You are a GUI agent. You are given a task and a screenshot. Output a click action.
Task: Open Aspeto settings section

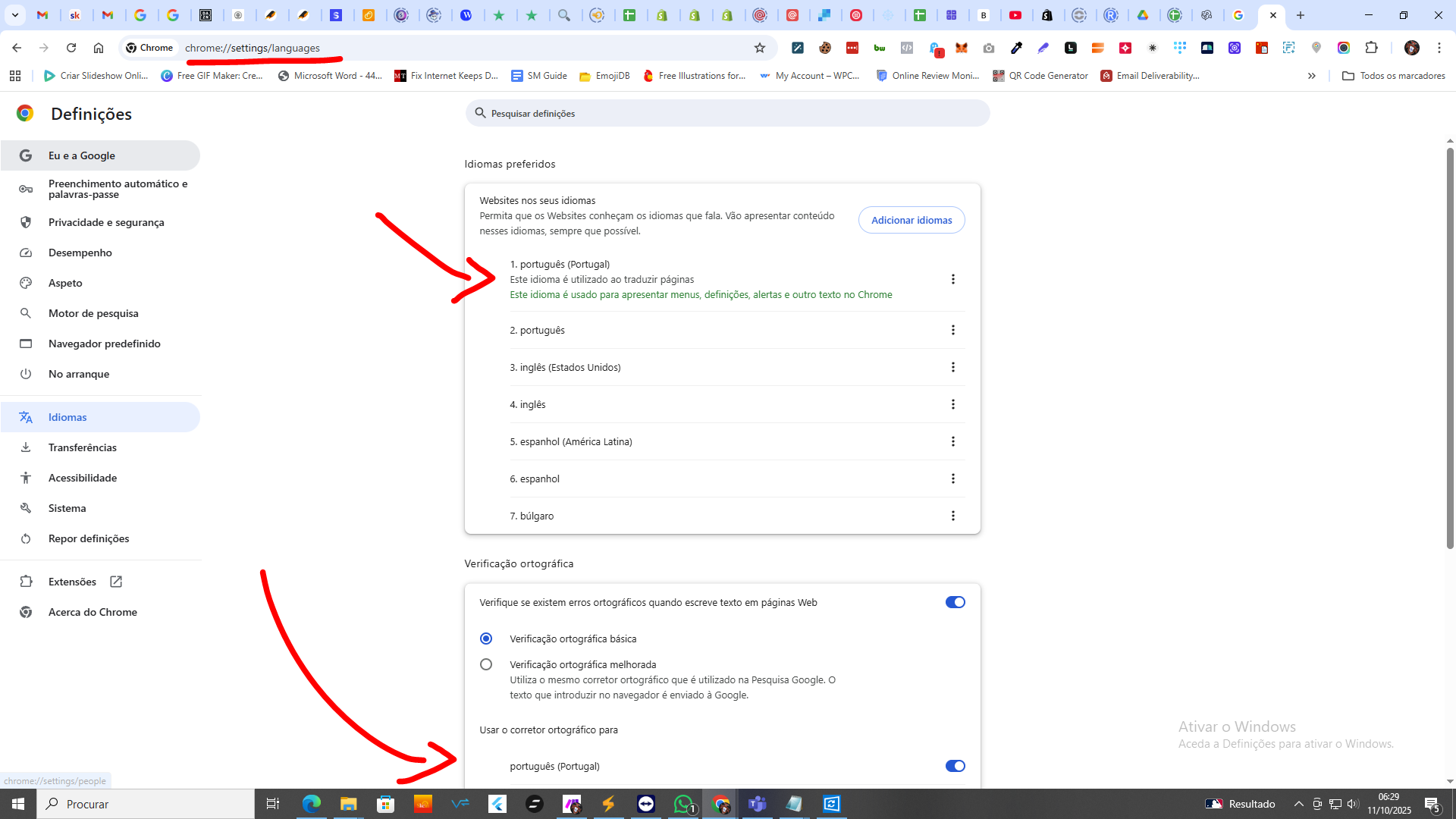[100, 283]
